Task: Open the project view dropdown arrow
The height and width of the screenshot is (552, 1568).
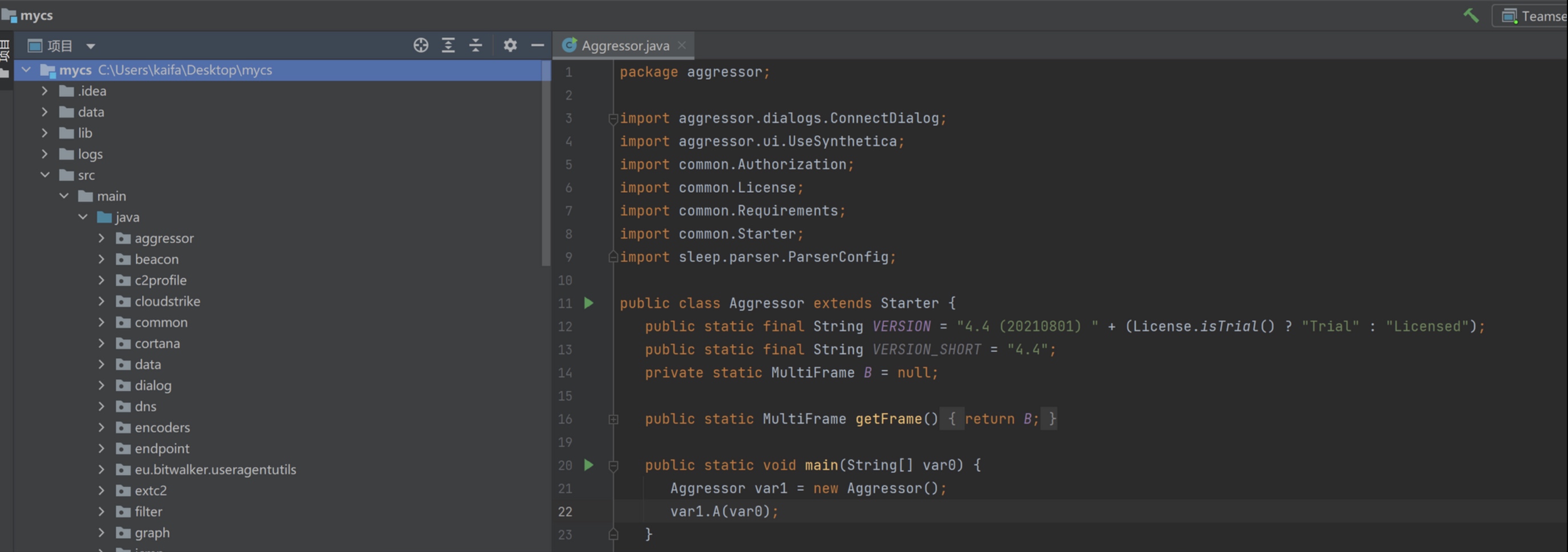Action: click(x=91, y=46)
